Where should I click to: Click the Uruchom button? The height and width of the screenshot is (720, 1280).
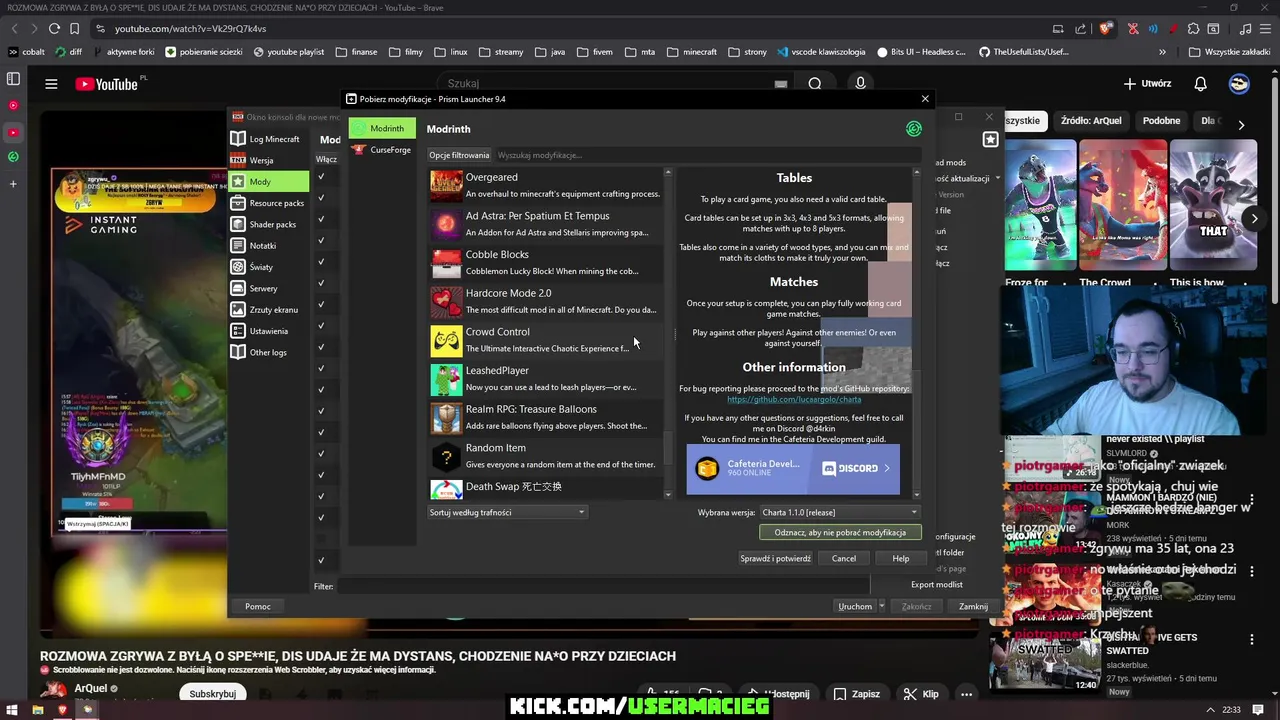point(855,606)
